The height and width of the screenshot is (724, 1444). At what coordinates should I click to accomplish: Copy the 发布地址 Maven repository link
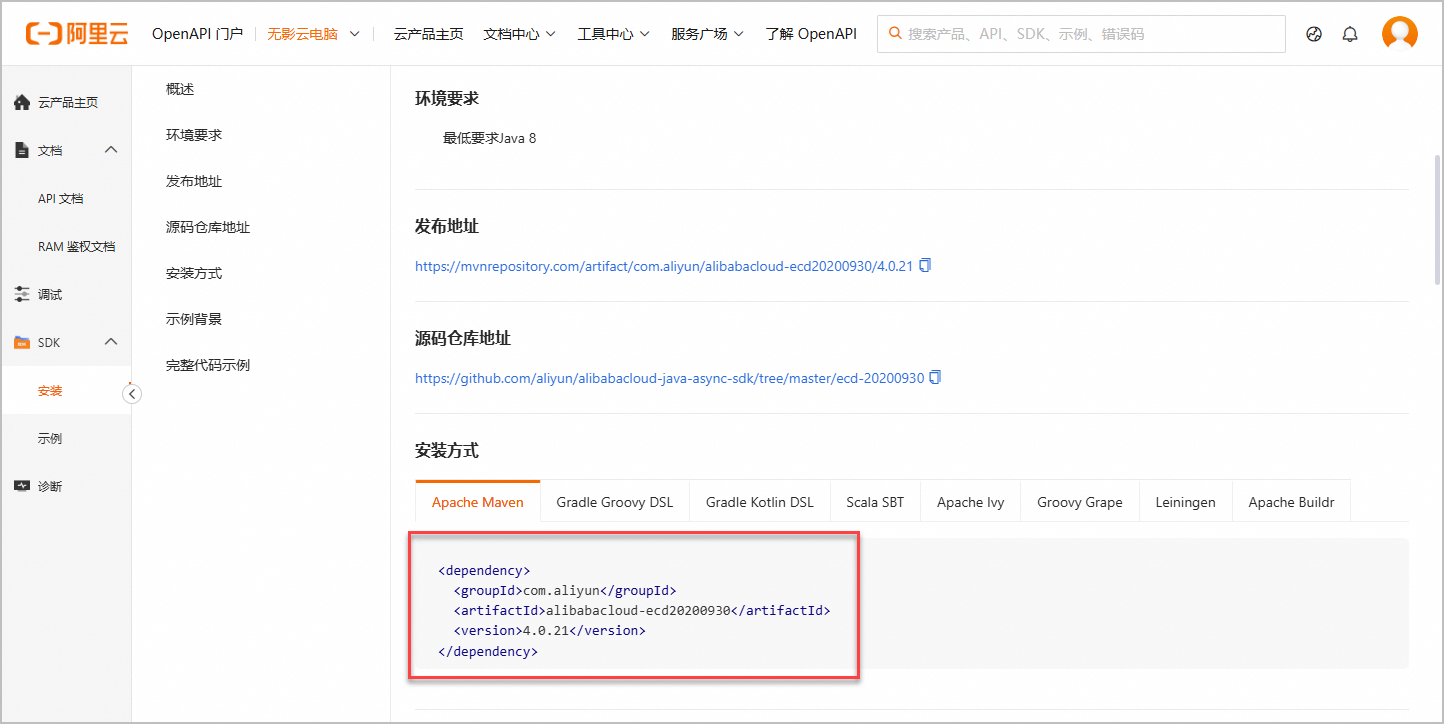(x=924, y=265)
